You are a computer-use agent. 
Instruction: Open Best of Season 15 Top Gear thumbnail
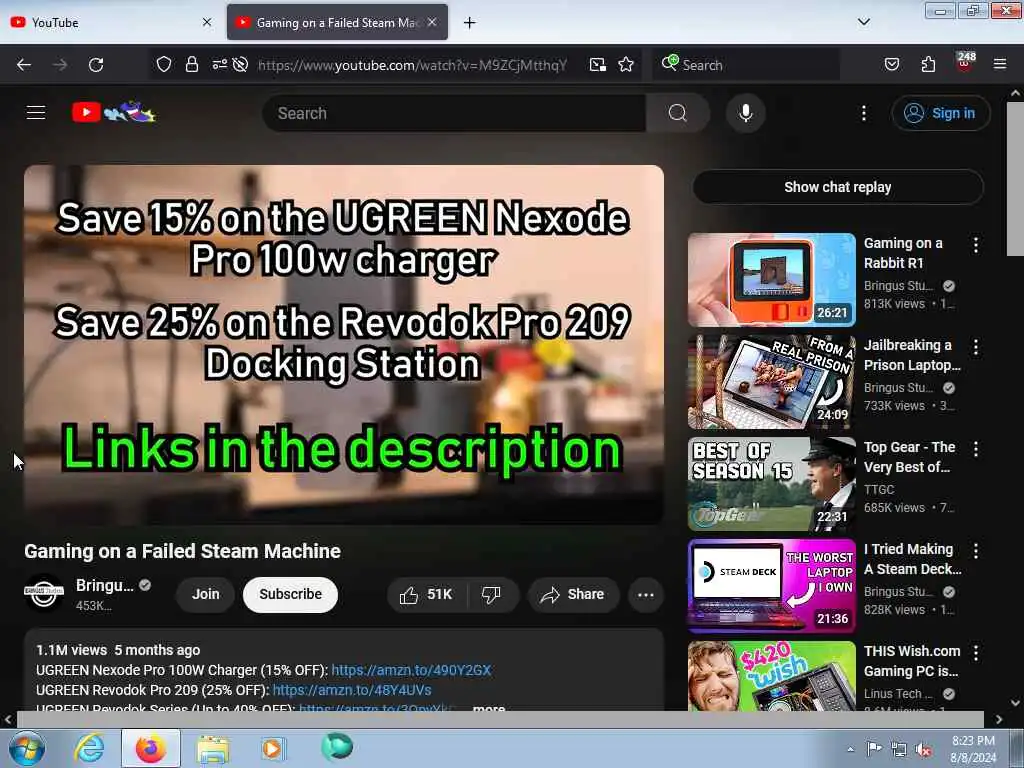coord(772,483)
